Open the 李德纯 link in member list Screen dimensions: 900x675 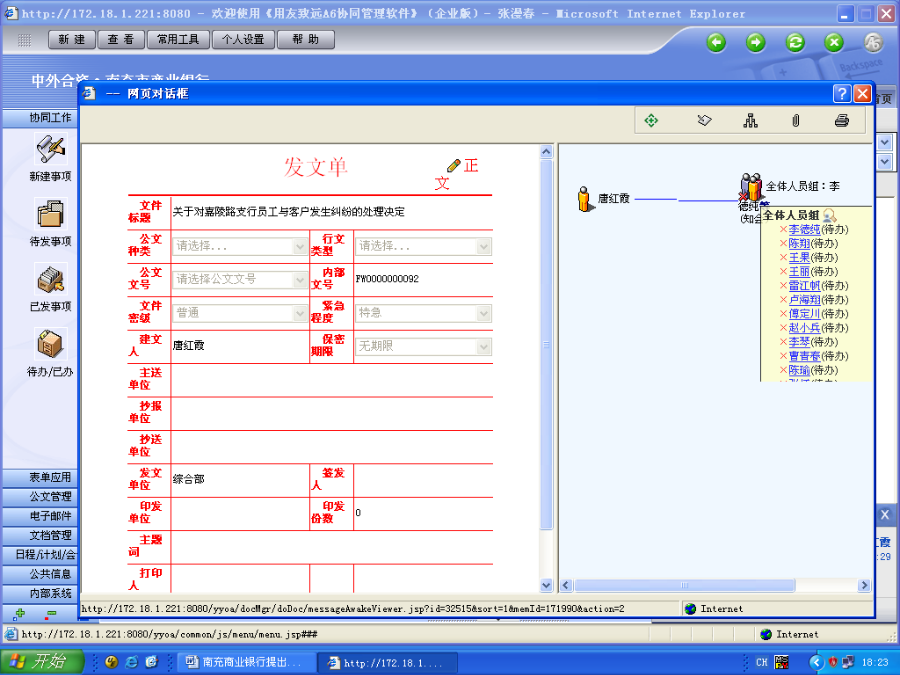point(804,230)
